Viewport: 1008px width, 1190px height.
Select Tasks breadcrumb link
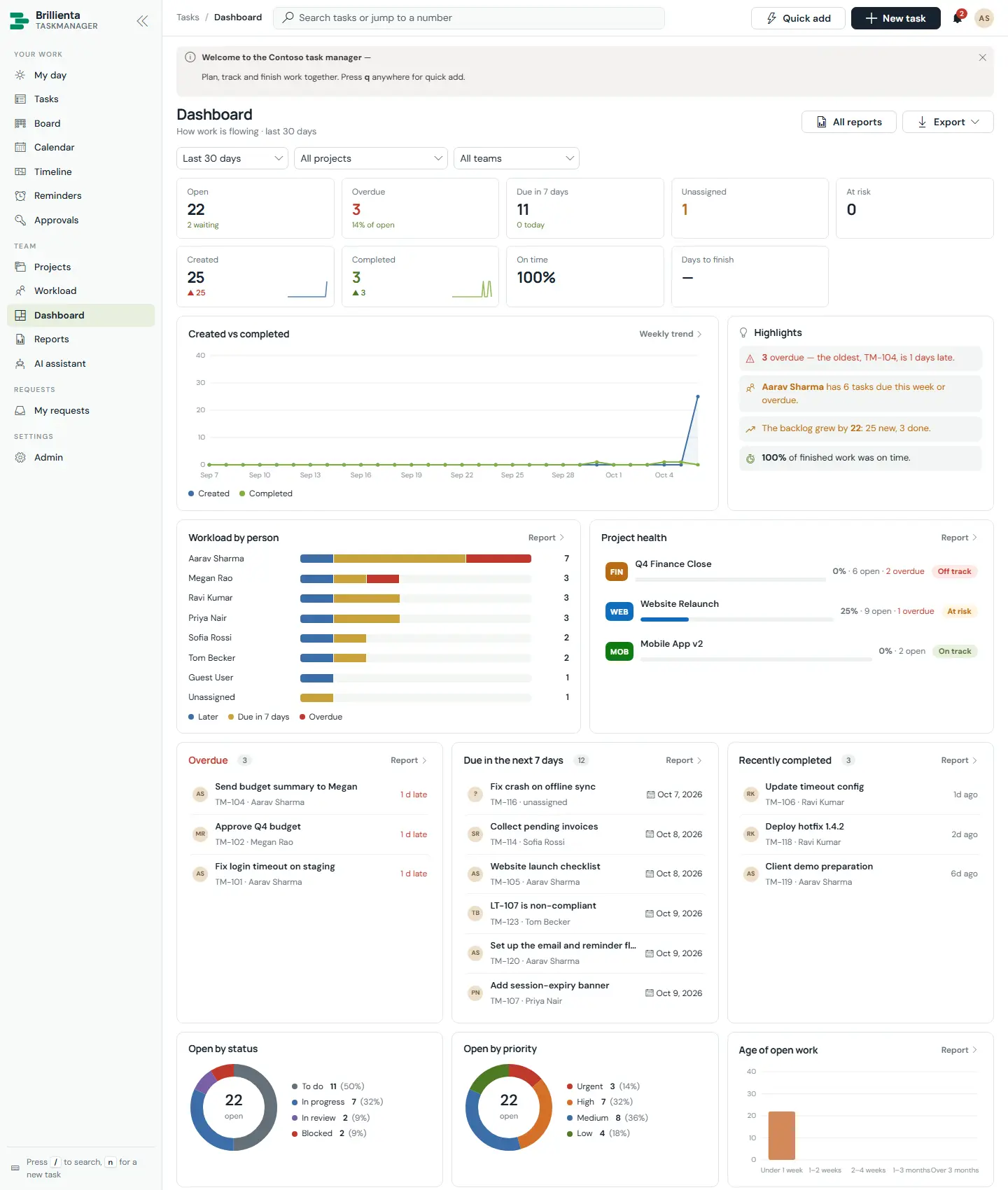[x=188, y=17]
